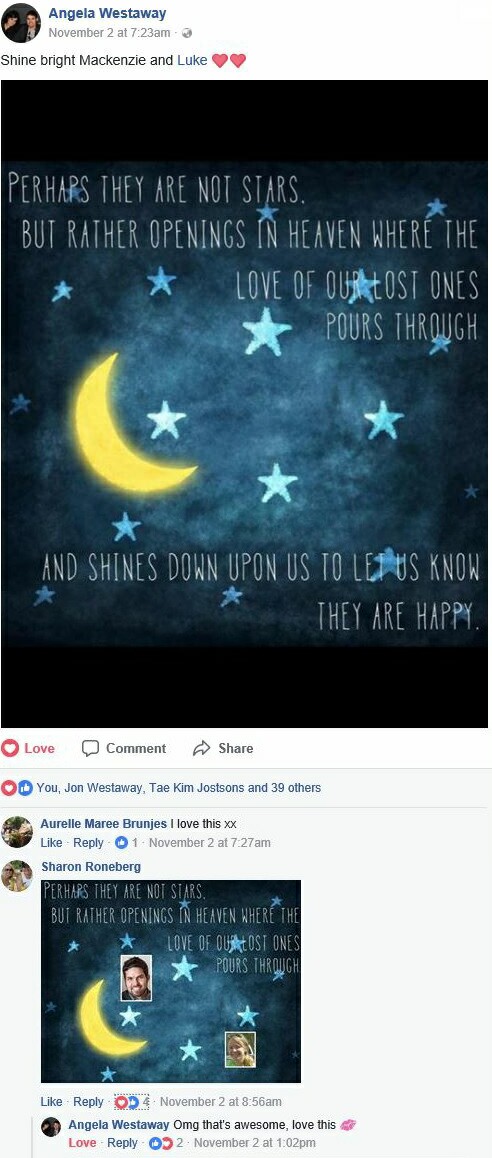
Task: Open Aurelle Maree Brunjes profile avatar
Action: pyautogui.click(x=17, y=832)
